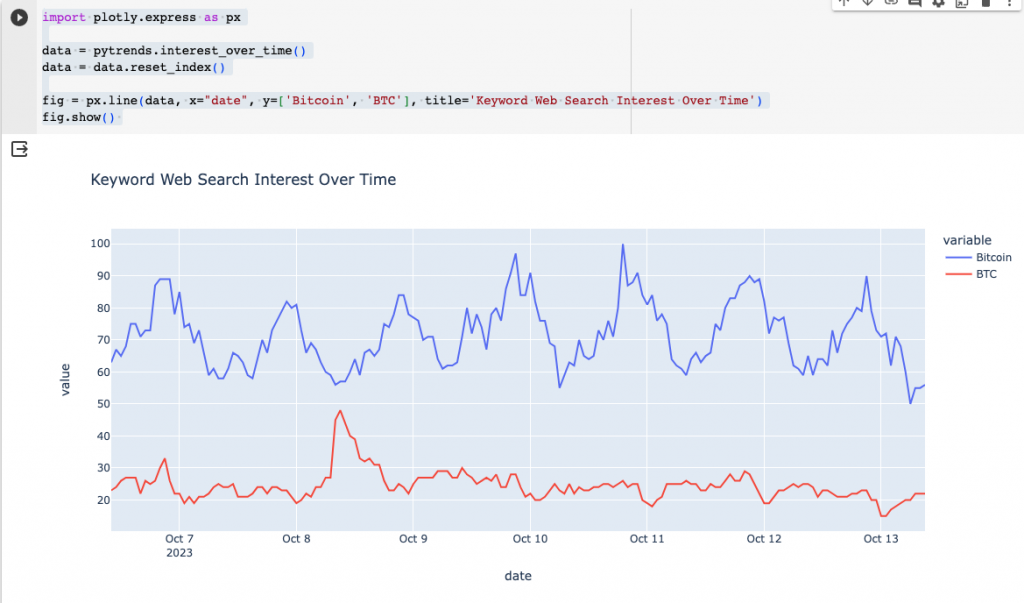
Task: Click the chart title 'Keyword Web Search Interest Over Time'
Action: pyautogui.click(x=243, y=180)
